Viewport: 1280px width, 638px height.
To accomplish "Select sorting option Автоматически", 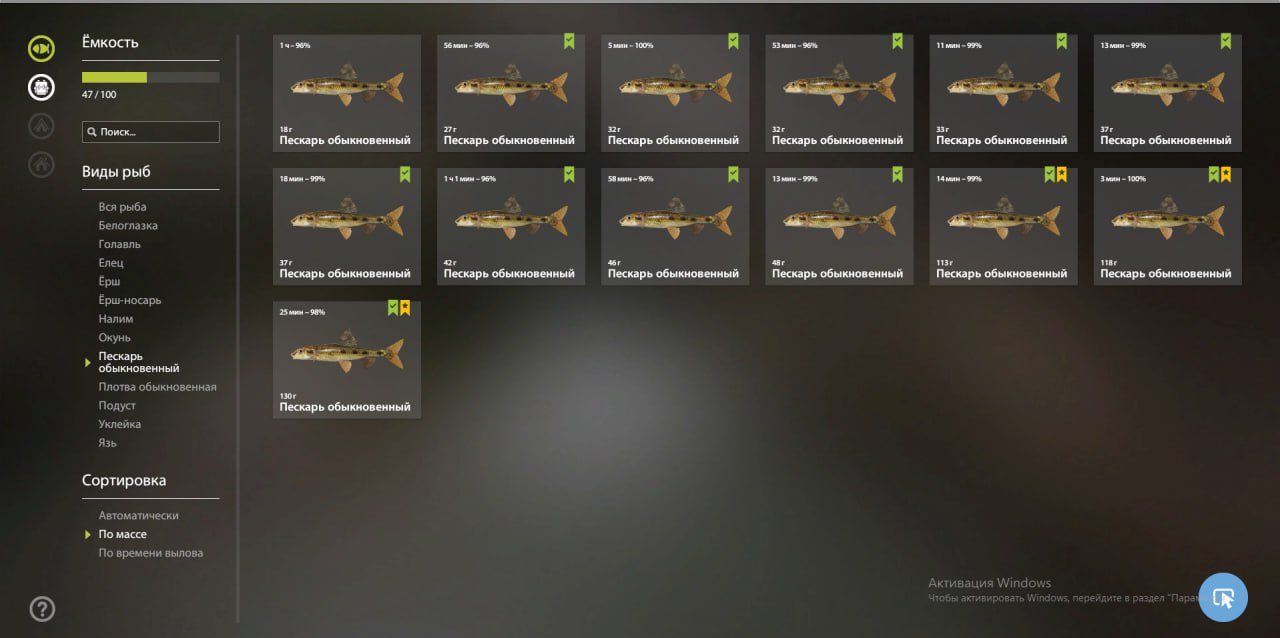I will click(x=138, y=516).
